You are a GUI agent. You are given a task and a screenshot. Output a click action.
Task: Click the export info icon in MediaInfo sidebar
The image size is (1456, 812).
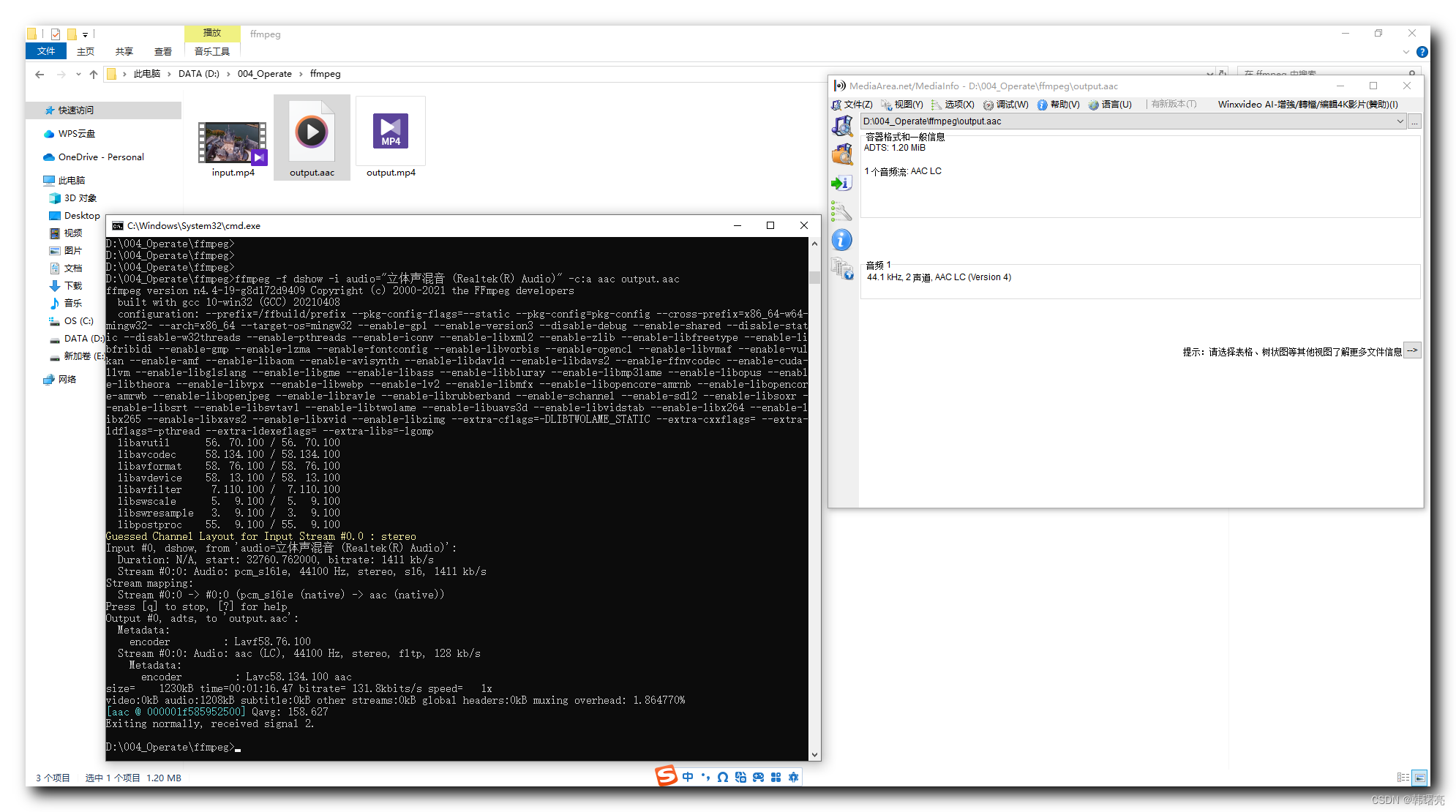pyautogui.click(x=842, y=183)
